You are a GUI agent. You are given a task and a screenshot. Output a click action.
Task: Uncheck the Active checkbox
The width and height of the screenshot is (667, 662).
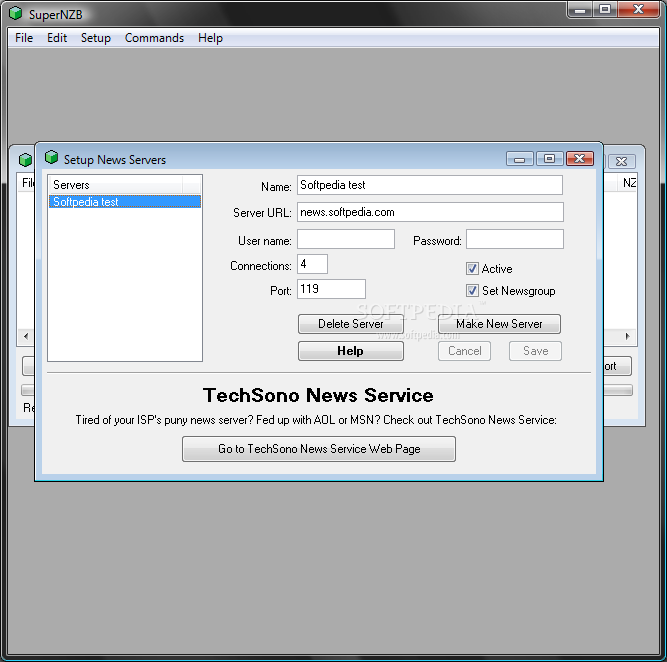(472, 268)
